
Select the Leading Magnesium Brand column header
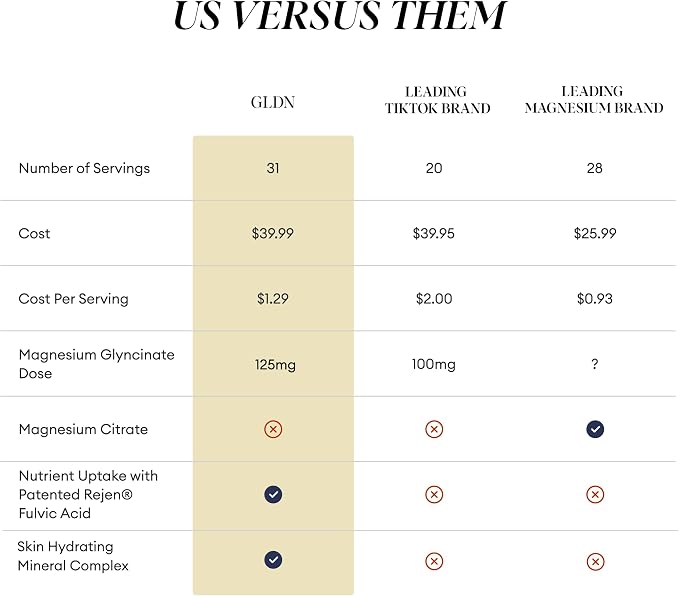pyautogui.click(x=594, y=99)
